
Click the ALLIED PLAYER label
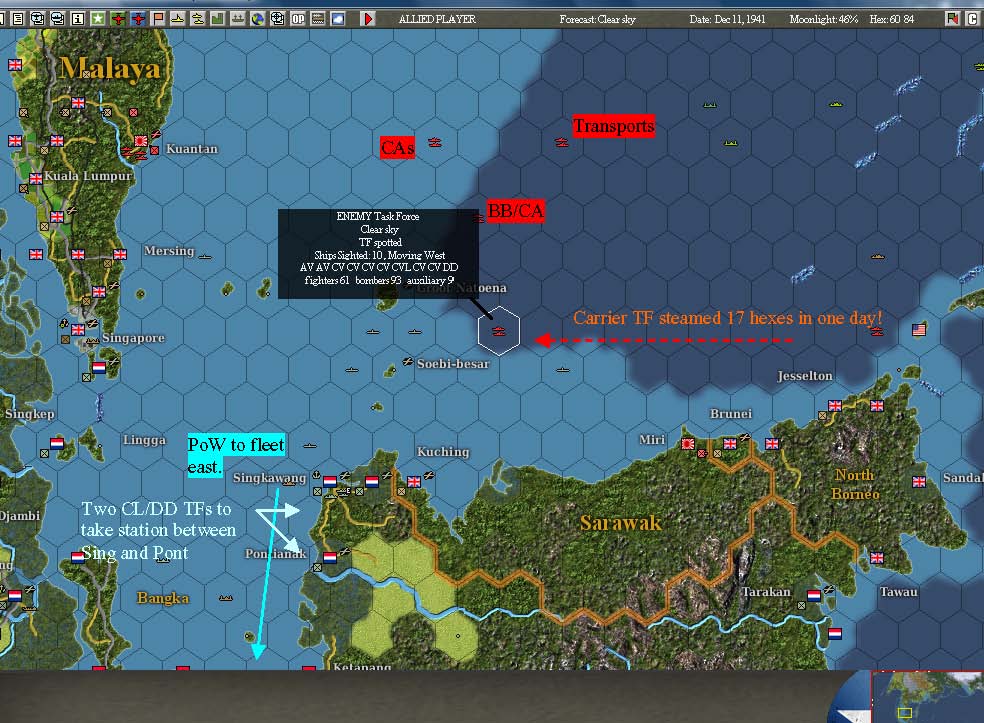point(437,19)
